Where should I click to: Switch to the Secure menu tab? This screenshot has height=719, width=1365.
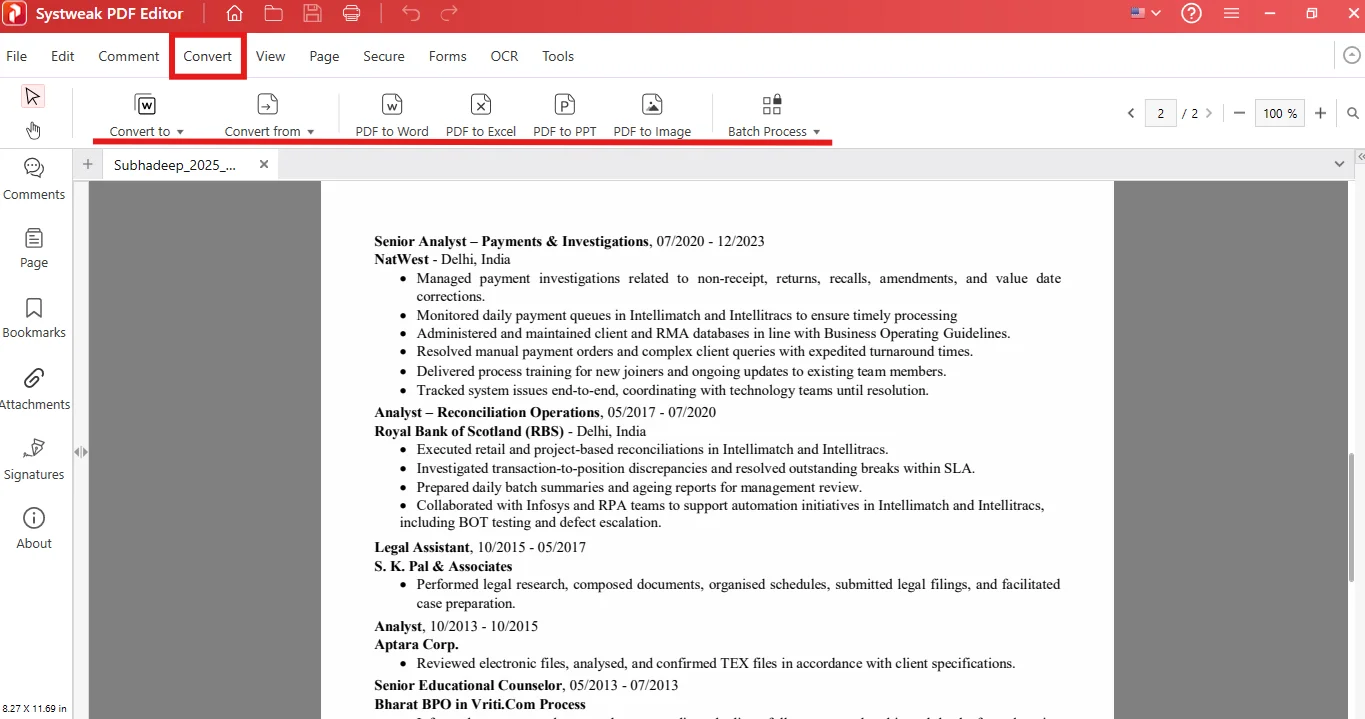(383, 56)
